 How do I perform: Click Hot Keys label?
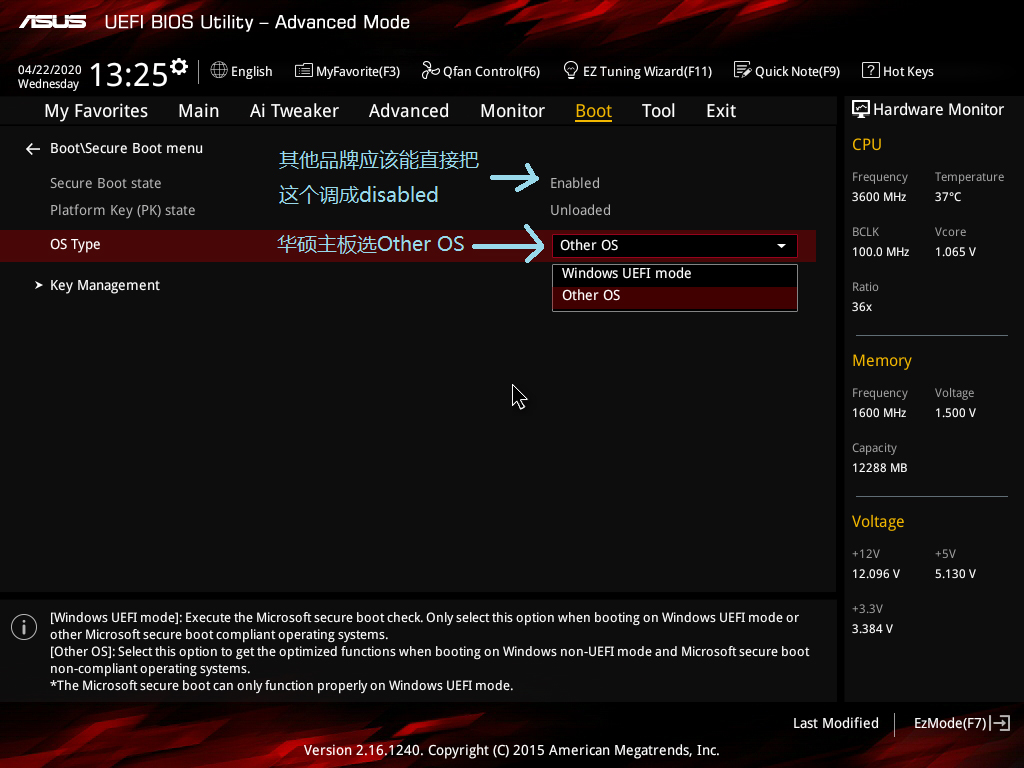908,71
